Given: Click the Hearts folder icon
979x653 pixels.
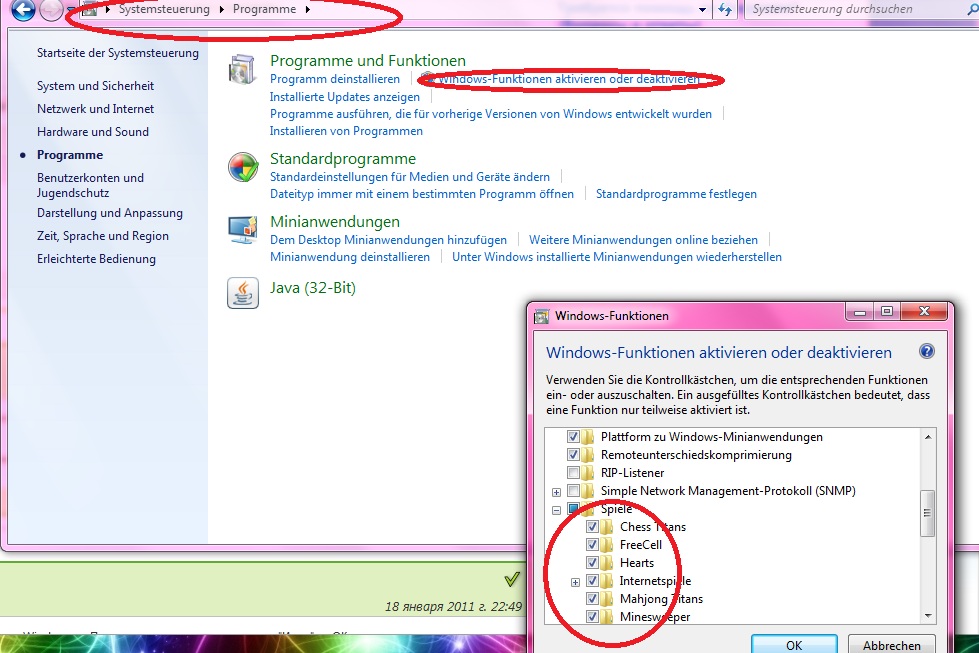Looking at the screenshot, I should coord(608,563).
